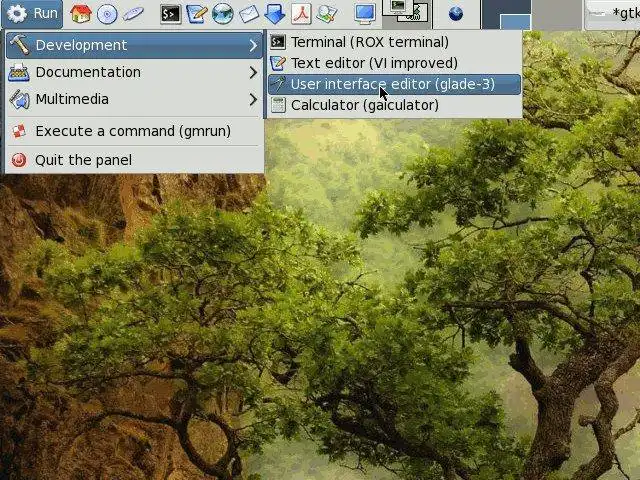This screenshot has width=640, height=480.
Task: Click the people chat icon in panel
Action: pos(327,14)
